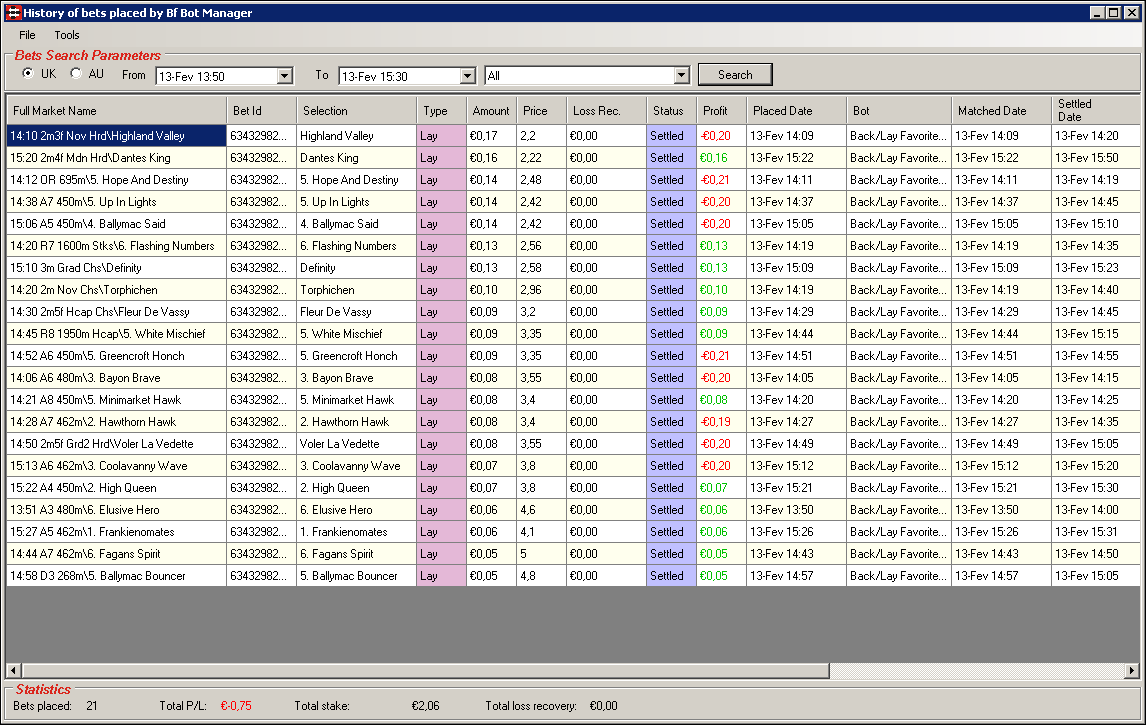1147x725 pixels.
Task: Click the '6. Elusive Hero' selection cell
Action: (356, 510)
